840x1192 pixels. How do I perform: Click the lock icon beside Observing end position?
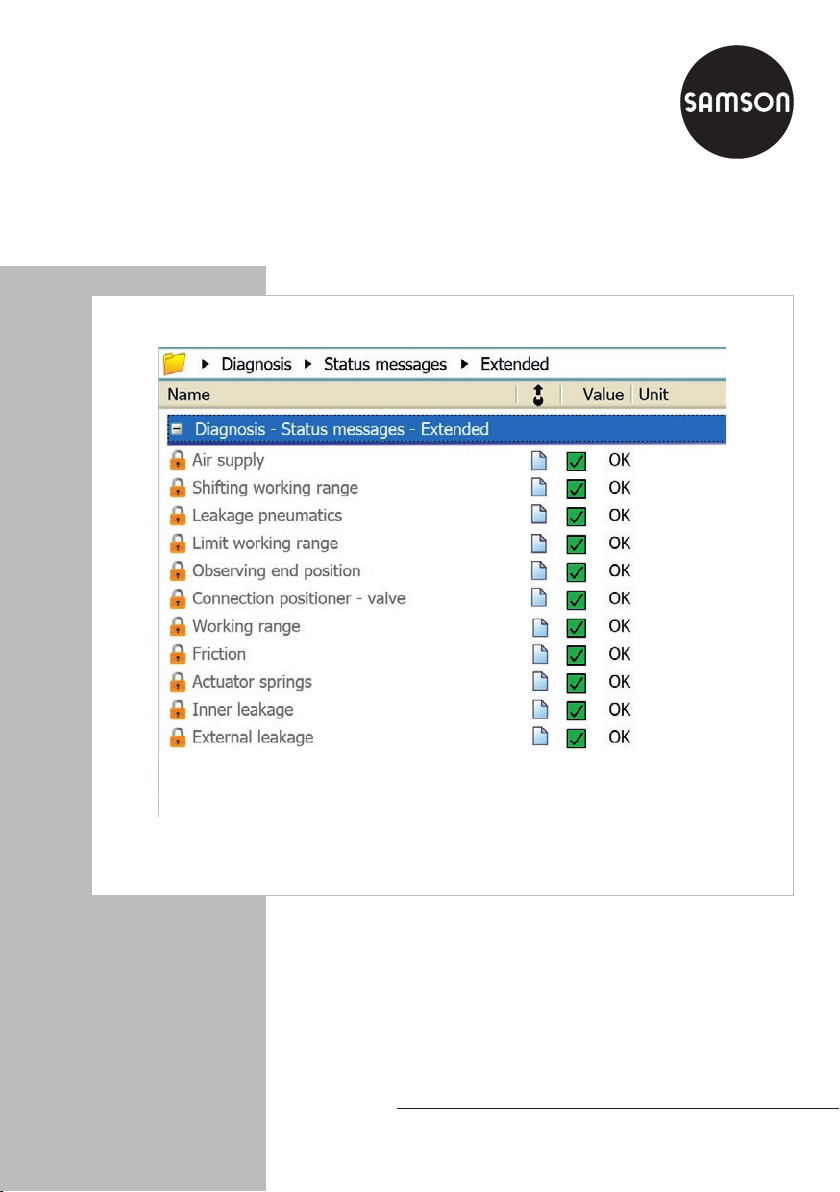(177, 572)
